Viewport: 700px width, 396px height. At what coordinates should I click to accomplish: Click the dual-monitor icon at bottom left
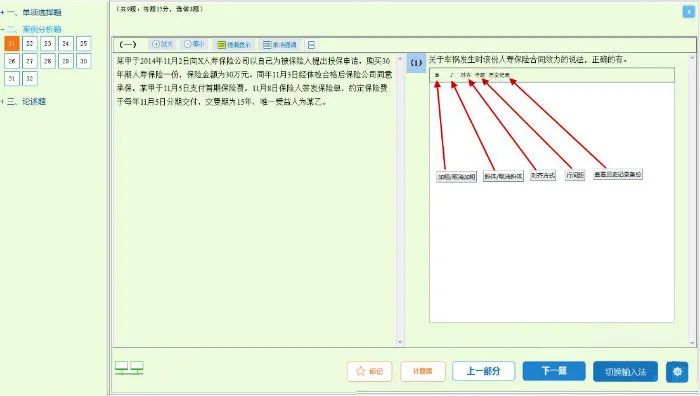tap(129, 368)
